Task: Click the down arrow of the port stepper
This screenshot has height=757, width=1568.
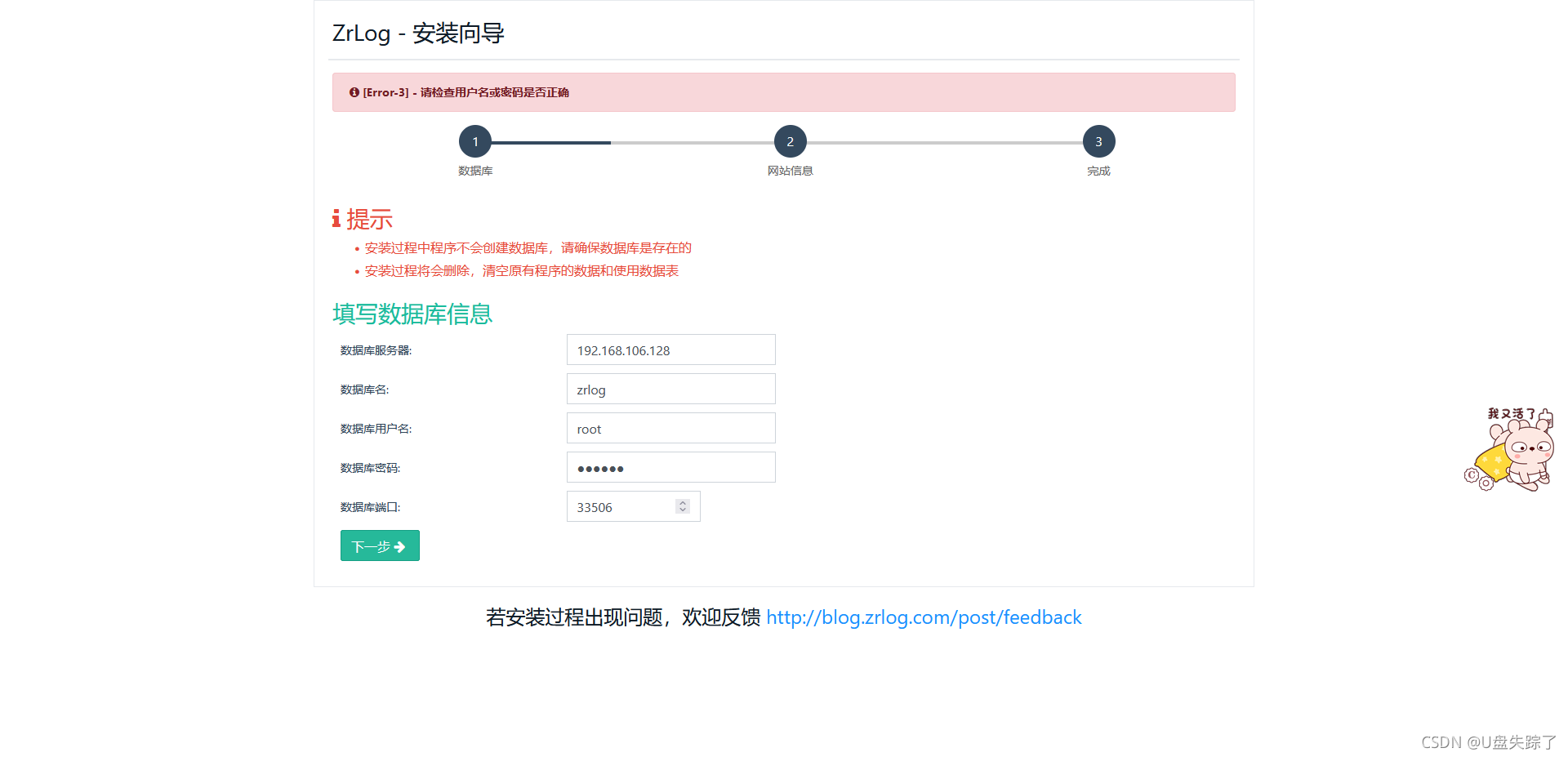Action: point(682,511)
